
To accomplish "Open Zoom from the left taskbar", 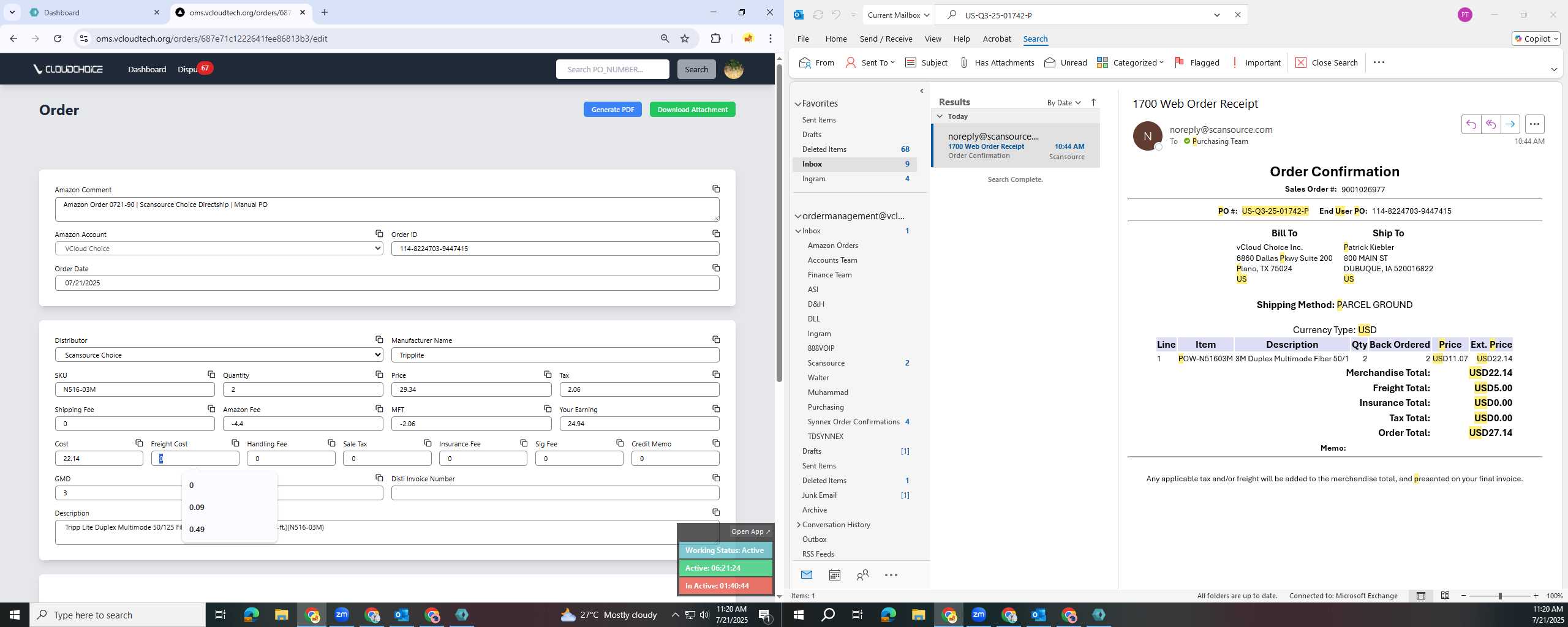I will (x=342, y=615).
